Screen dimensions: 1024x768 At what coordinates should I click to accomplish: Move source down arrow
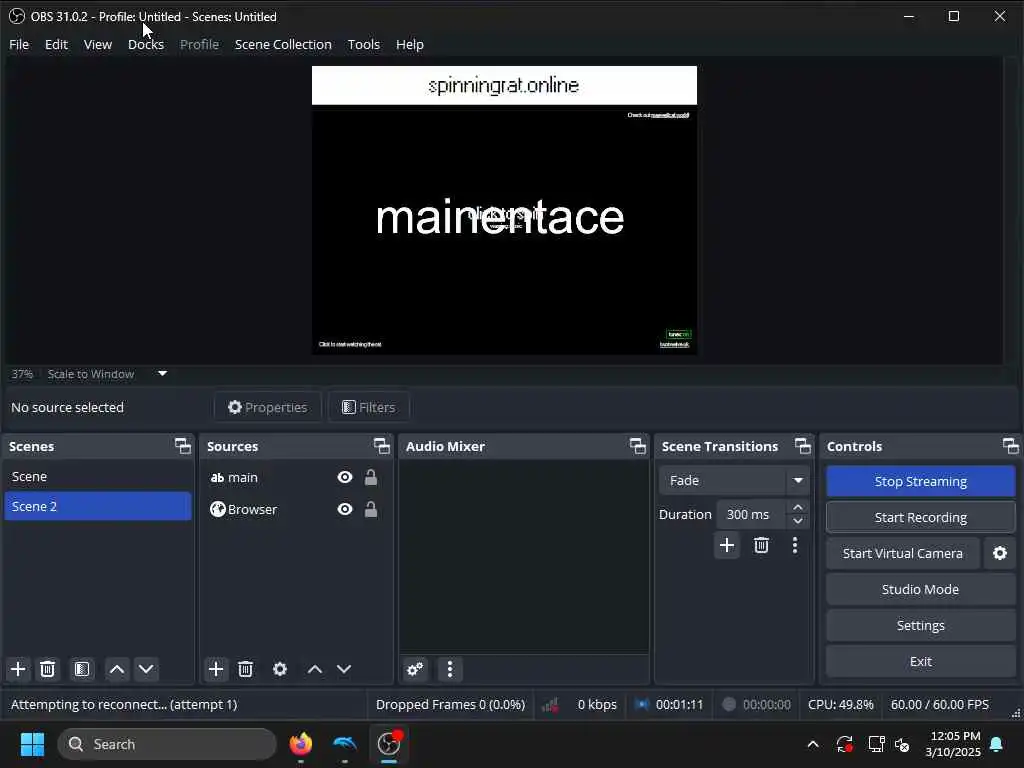tap(344, 669)
